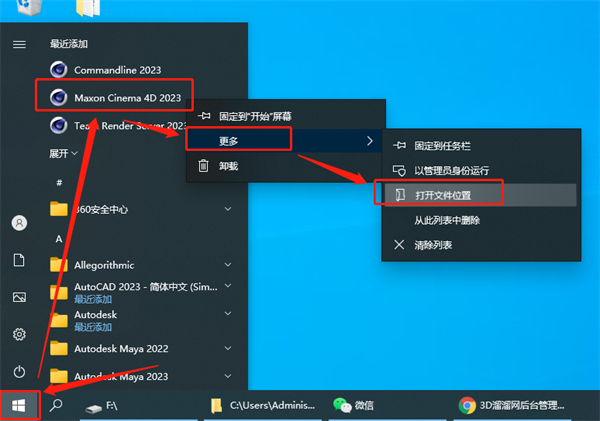Open Chrome 3D溜溜网后台管理 taskbar item

click(512, 406)
